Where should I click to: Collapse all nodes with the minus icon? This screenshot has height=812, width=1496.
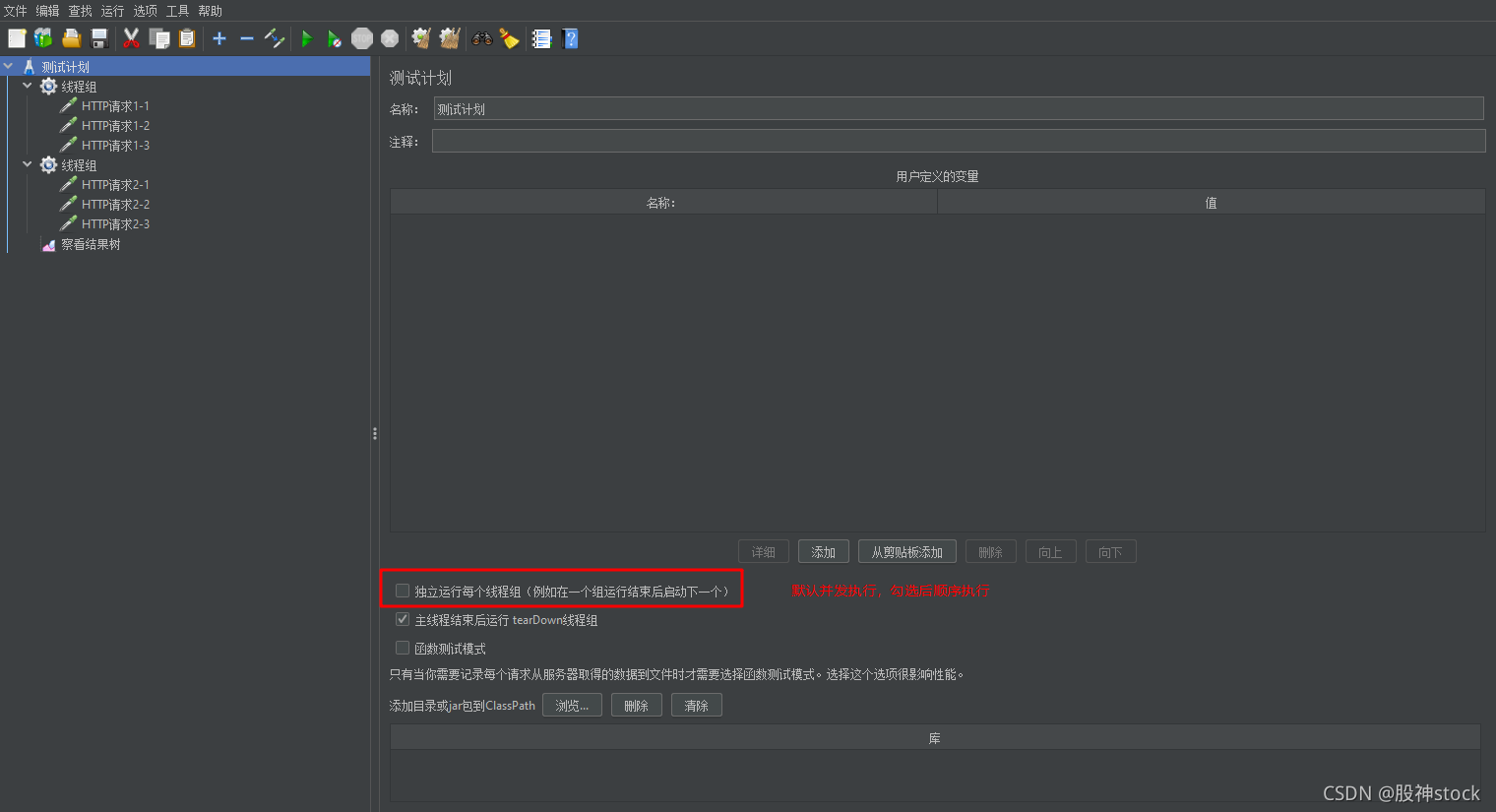click(247, 38)
